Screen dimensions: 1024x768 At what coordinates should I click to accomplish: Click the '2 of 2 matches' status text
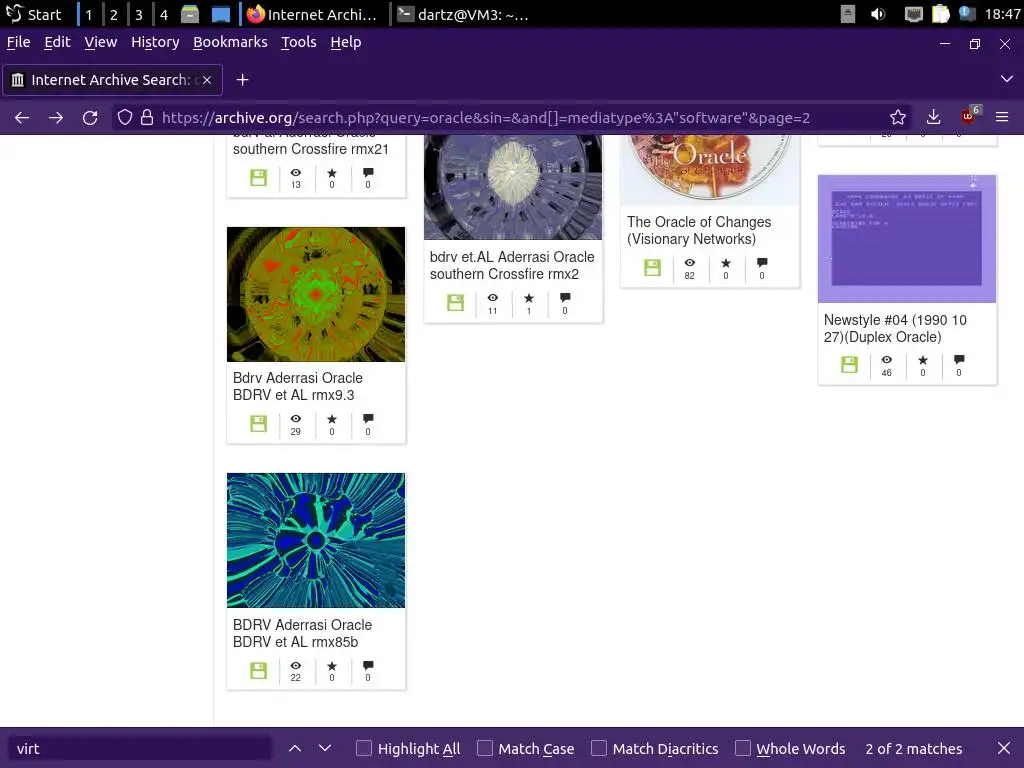(914, 748)
